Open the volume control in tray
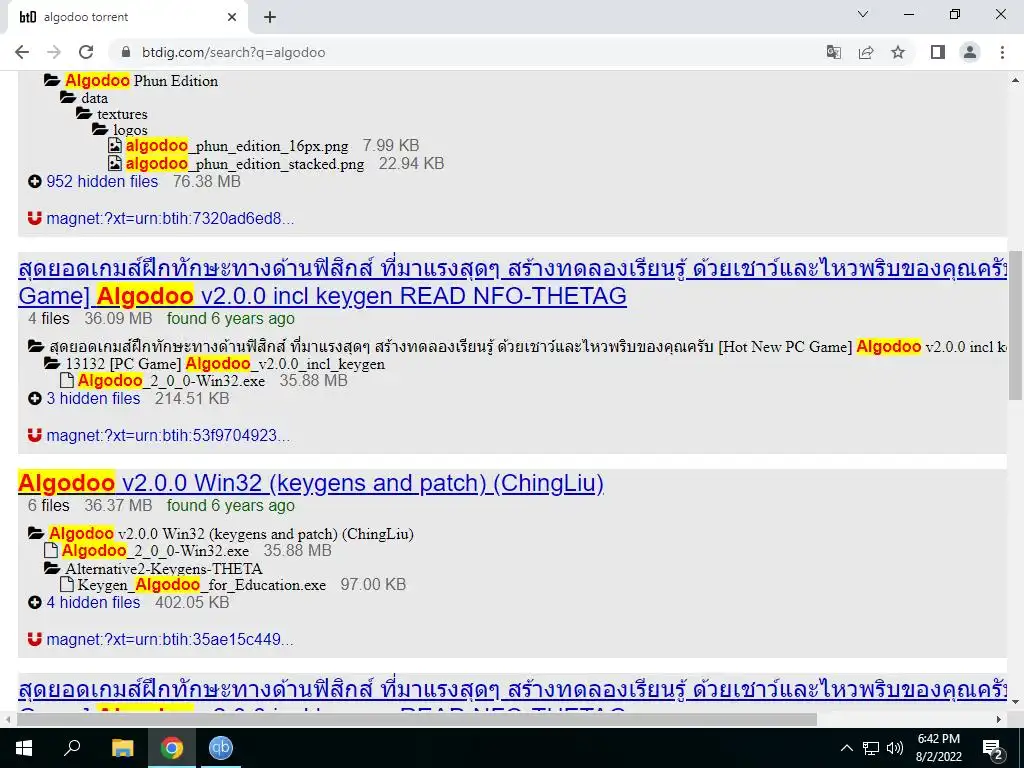The width and height of the screenshot is (1024, 768). point(895,748)
